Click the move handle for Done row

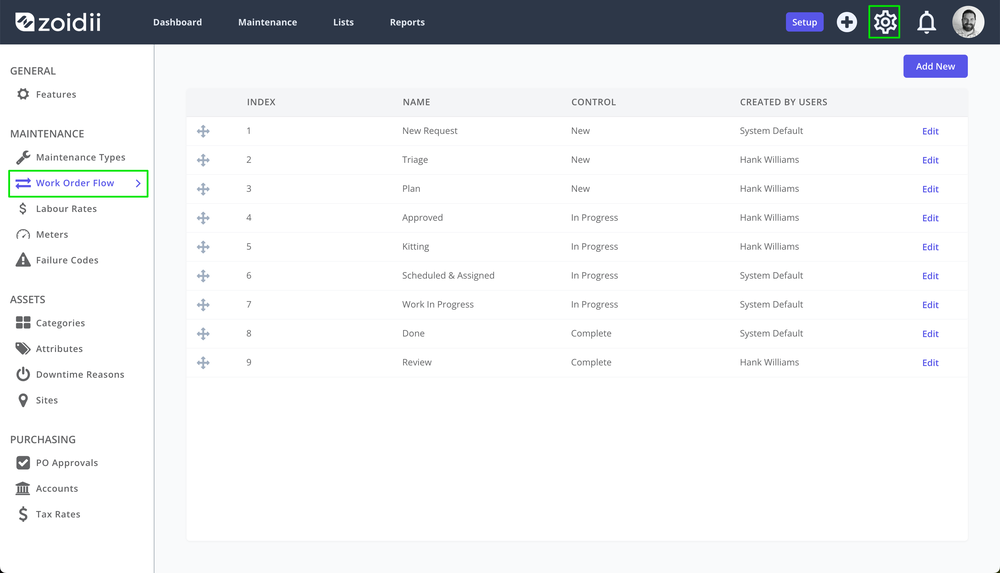(203, 334)
